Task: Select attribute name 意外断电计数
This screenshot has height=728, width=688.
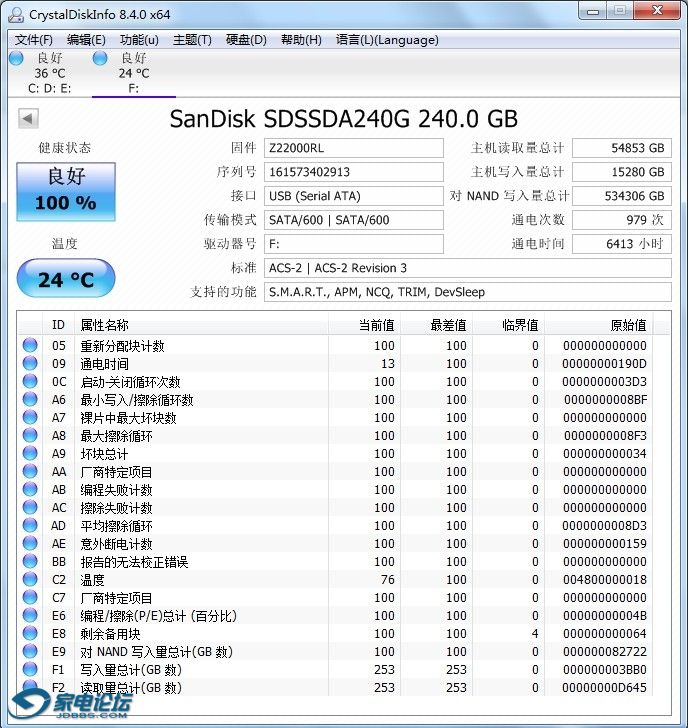Action: [x=116, y=544]
